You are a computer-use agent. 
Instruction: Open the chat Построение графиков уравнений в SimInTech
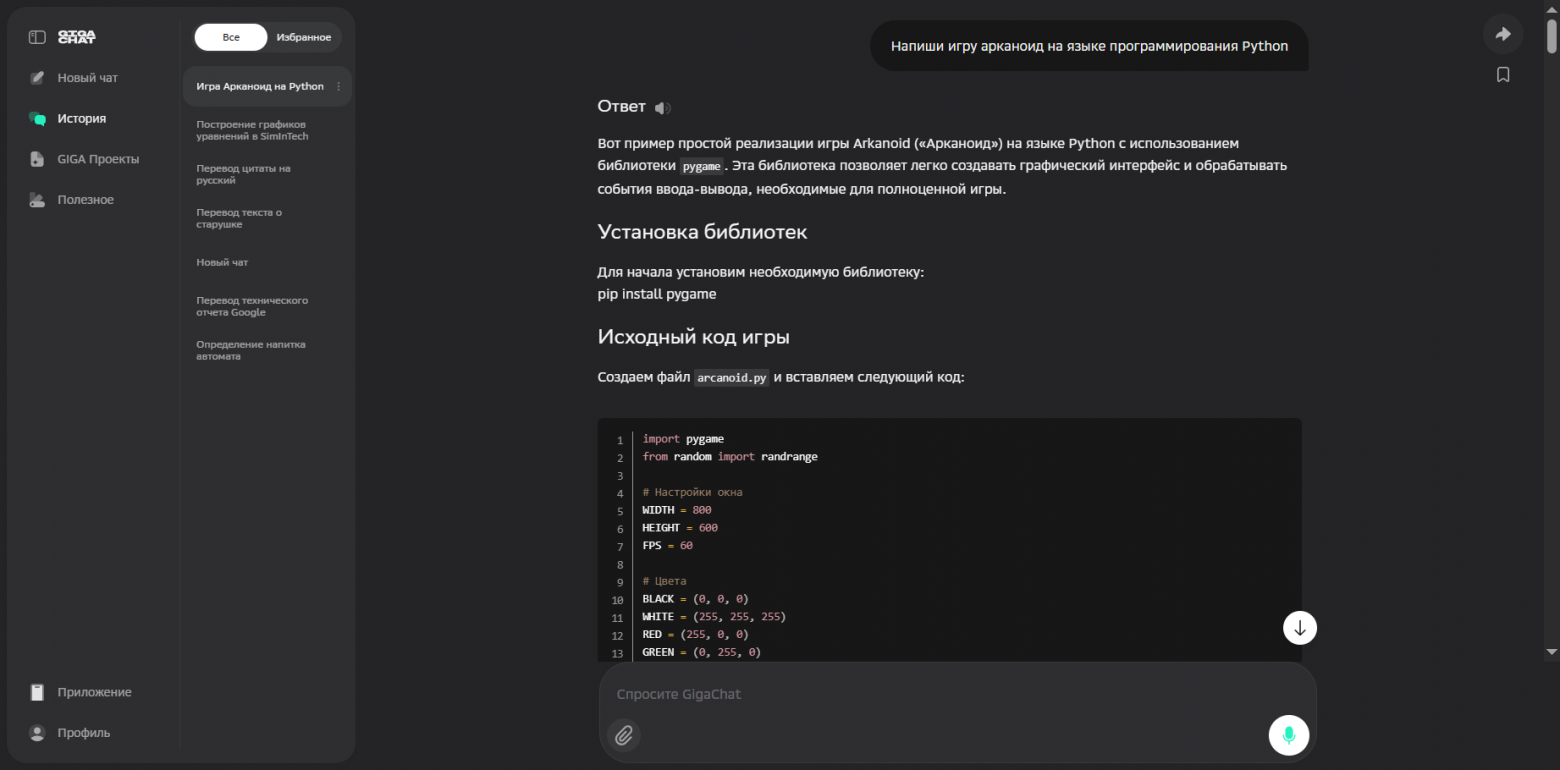pos(252,130)
